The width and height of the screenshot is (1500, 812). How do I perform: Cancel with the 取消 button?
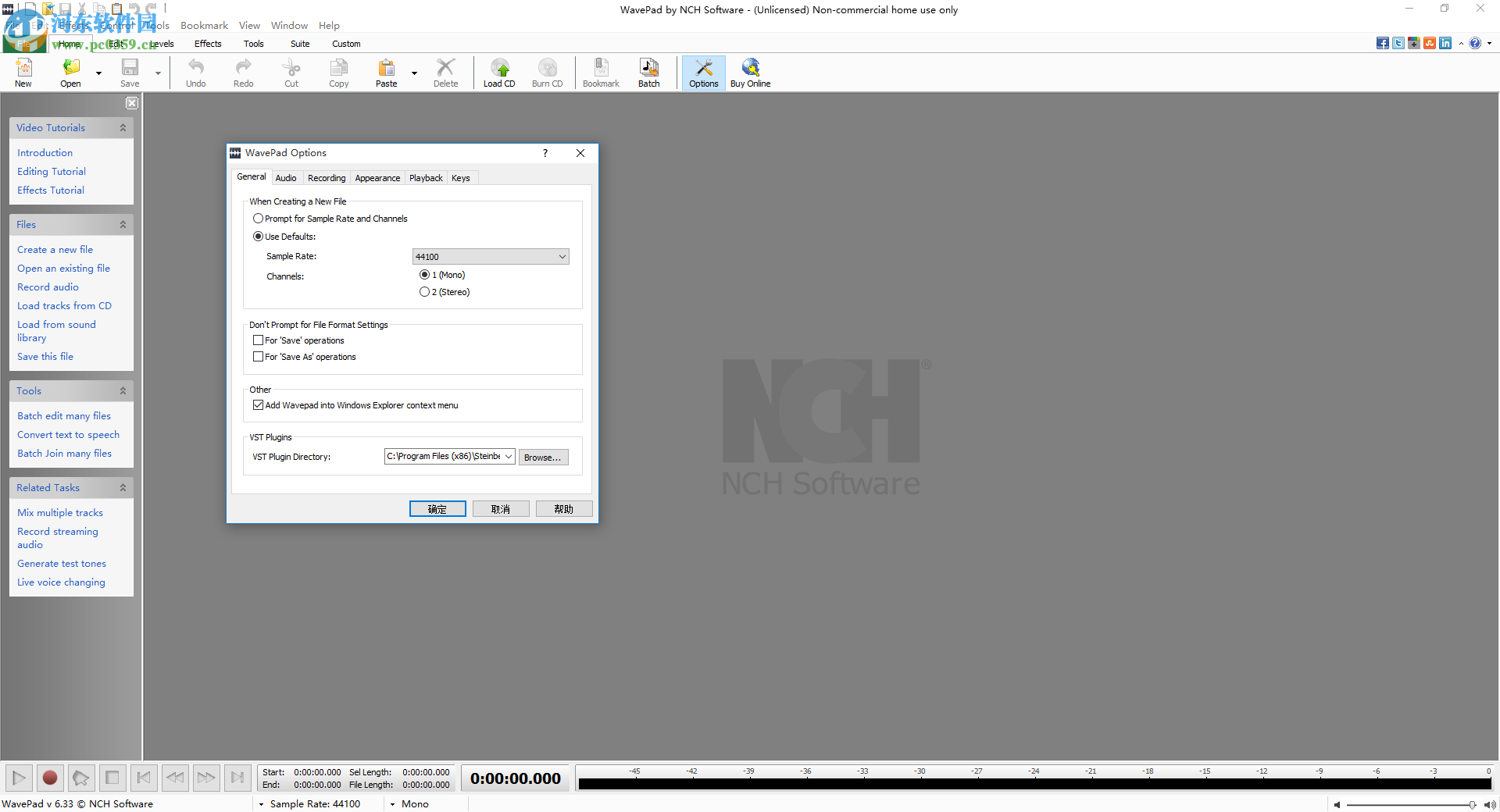(x=501, y=509)
